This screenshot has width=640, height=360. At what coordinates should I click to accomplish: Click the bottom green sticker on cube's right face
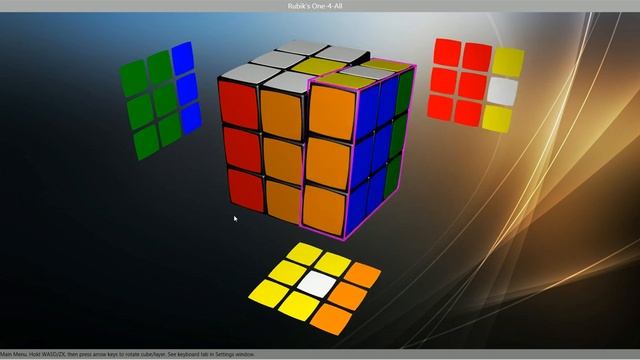[x=393, y=177]
